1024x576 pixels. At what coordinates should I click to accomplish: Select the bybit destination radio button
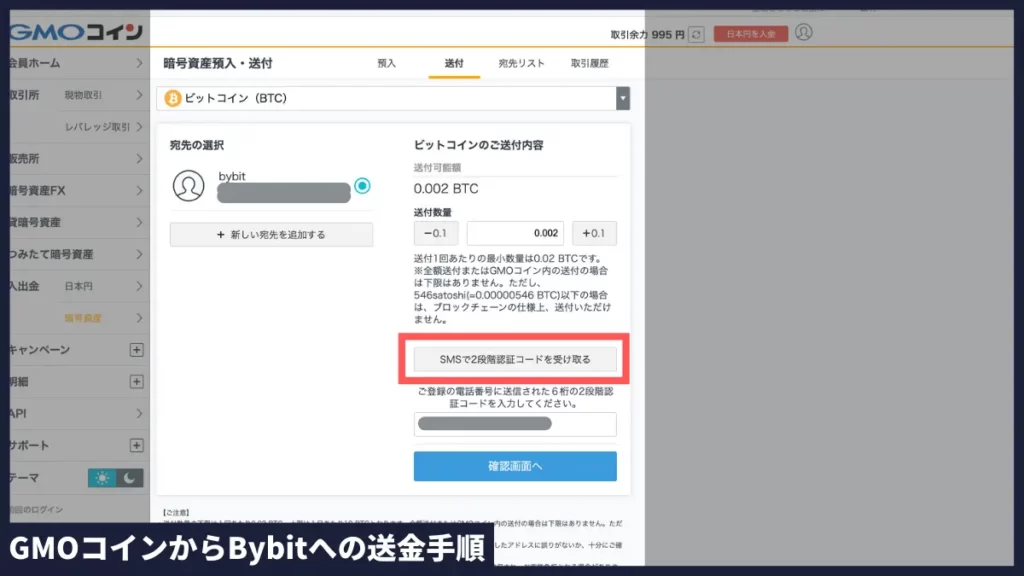pos(362,186)
